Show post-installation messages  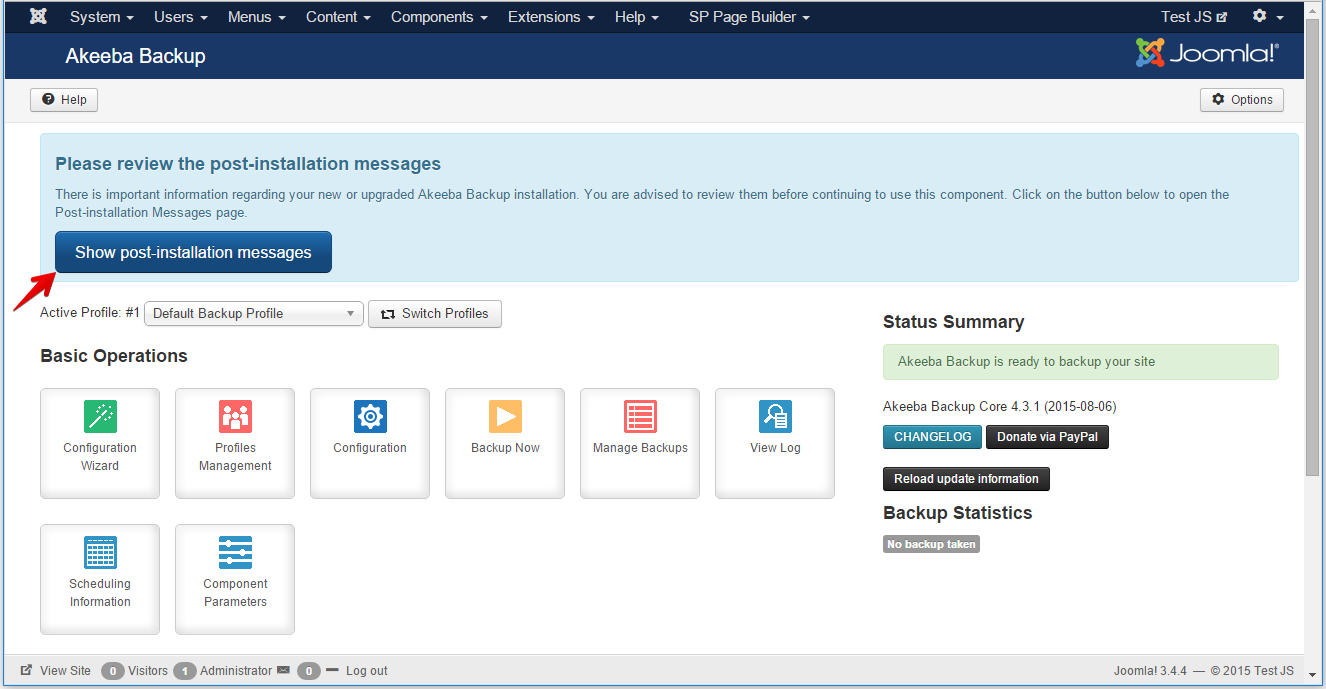pos(193,252)
